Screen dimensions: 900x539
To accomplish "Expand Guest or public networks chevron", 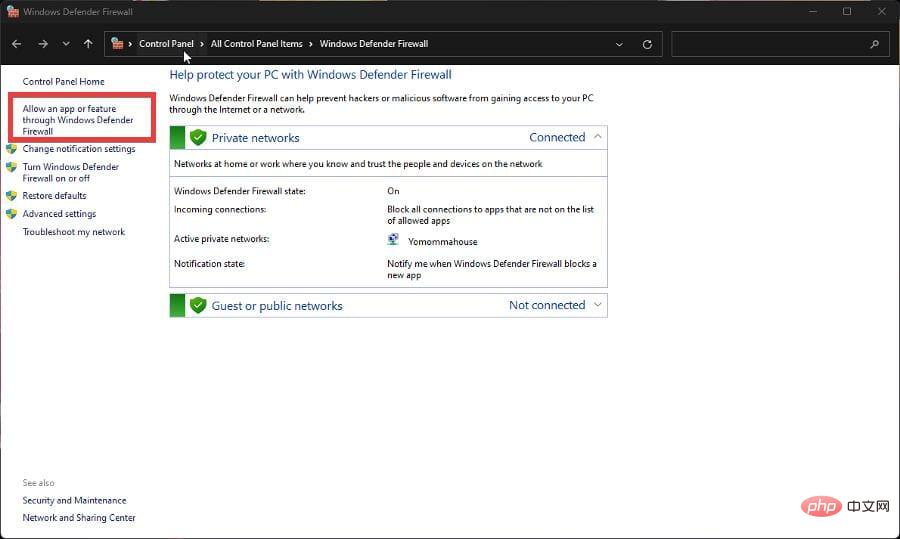I will (598, 305).
